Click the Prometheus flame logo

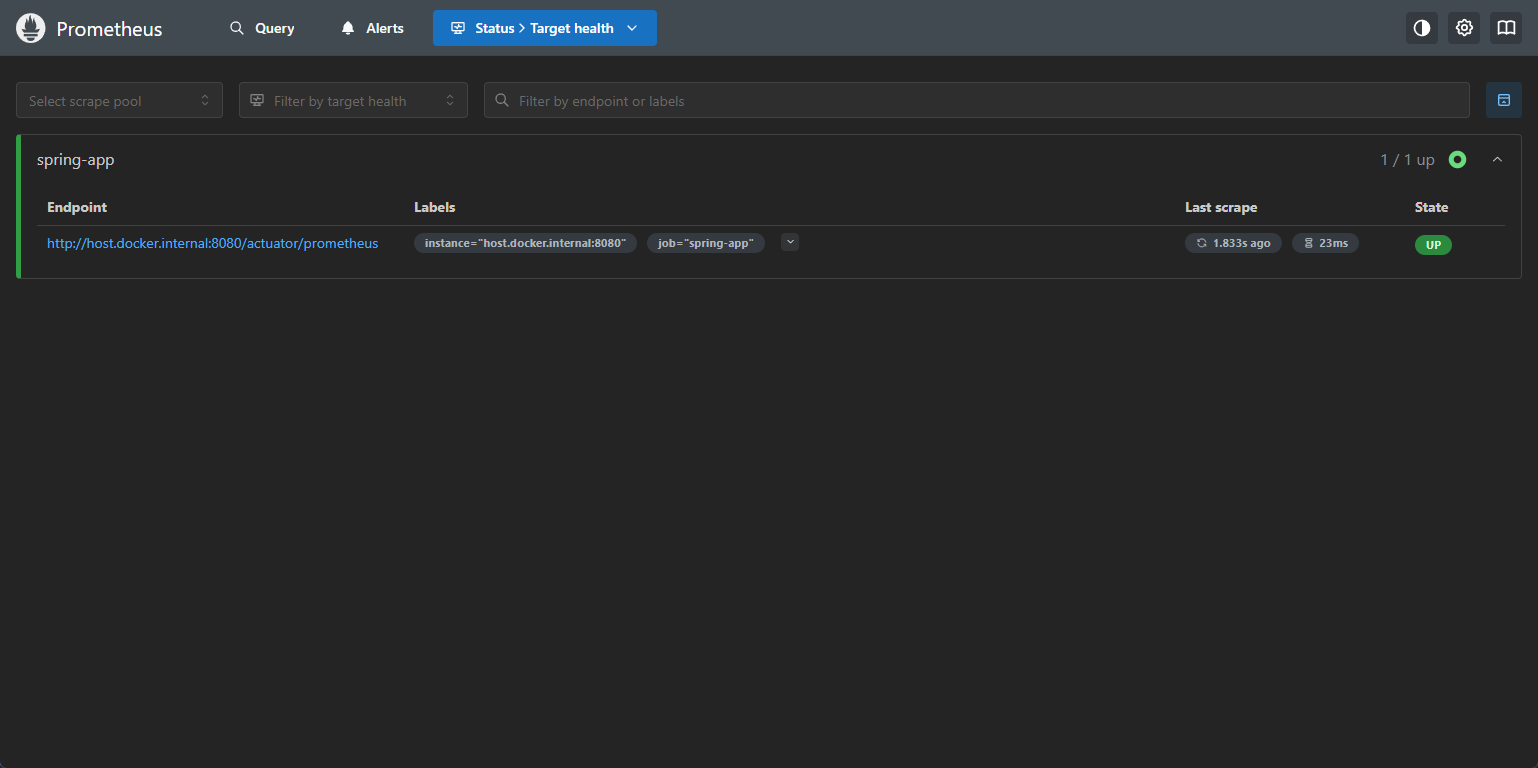[x=31, y=28]
